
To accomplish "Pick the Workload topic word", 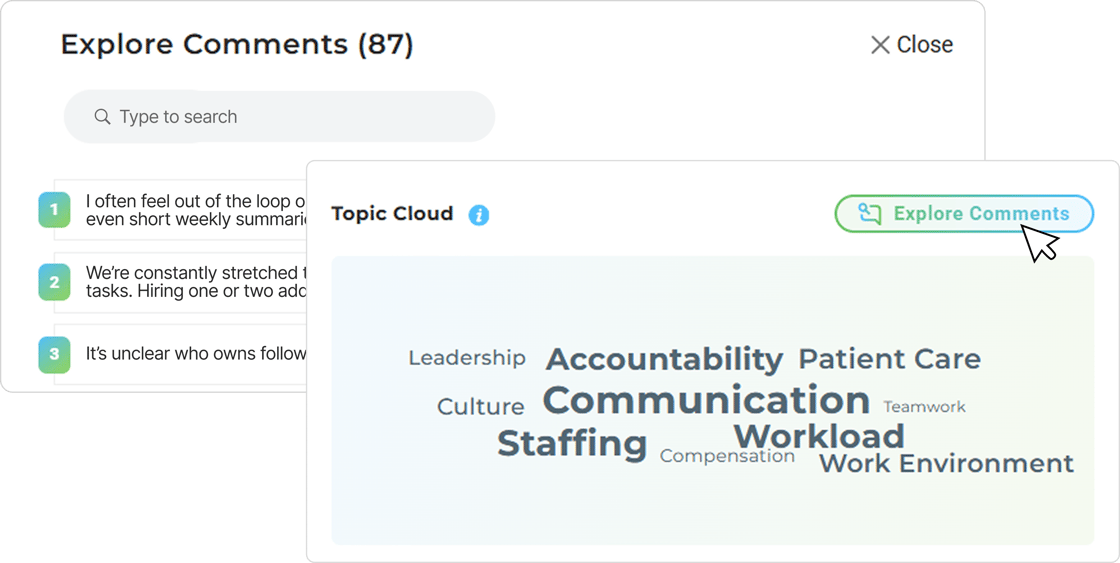I will pyautogui.click(x=819, y=436).
